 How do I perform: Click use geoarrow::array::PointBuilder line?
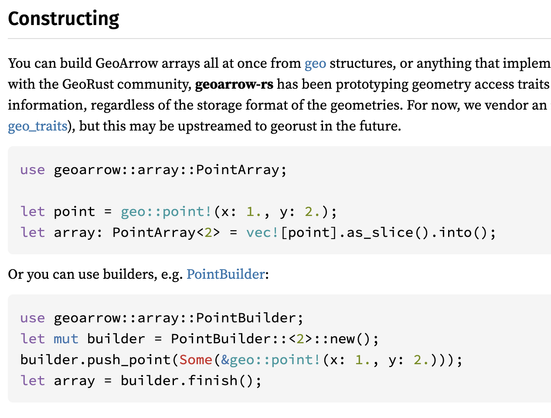(x=162, y=318)
